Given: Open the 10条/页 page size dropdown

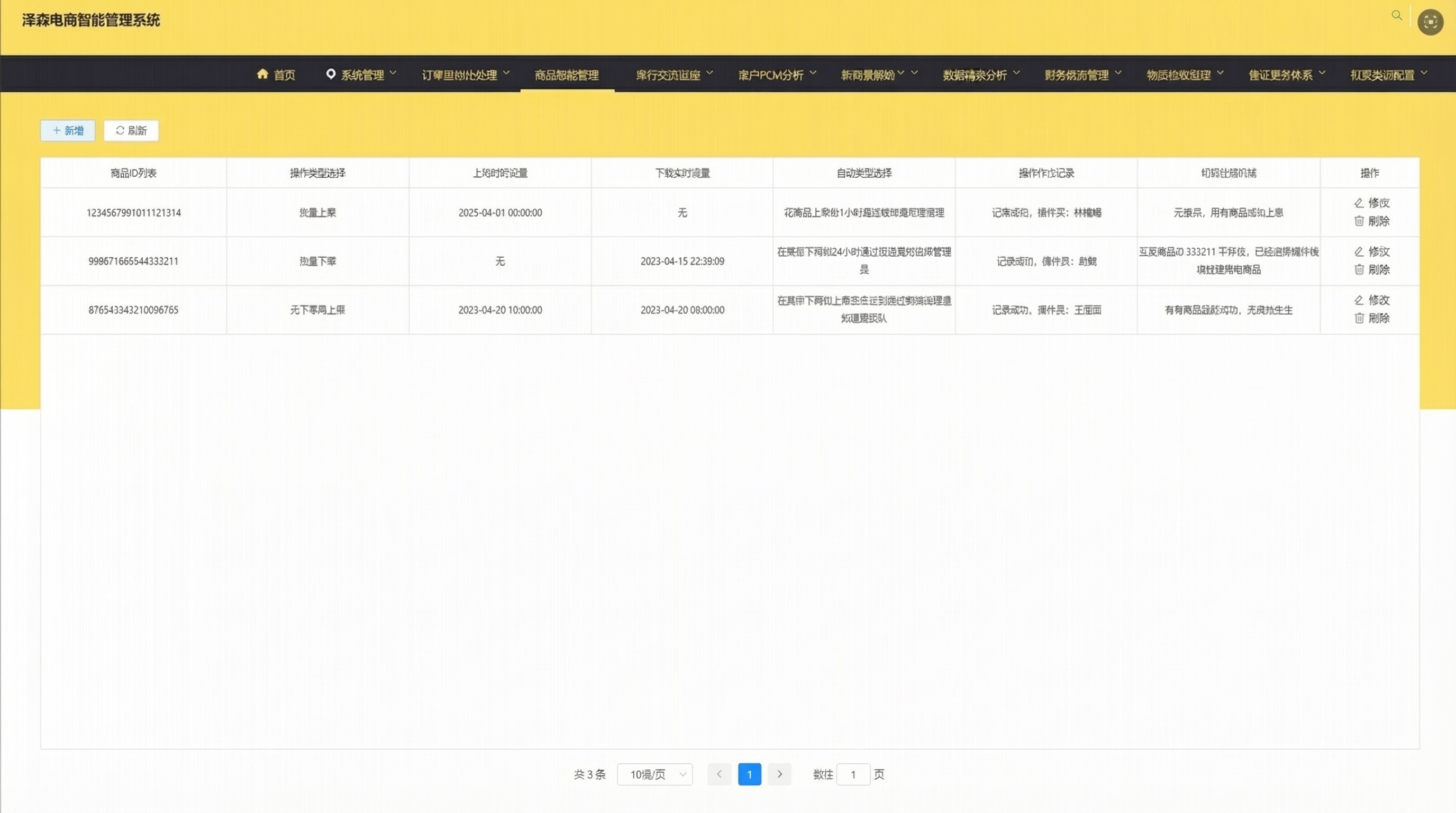Looking at the screenshot, I should click(x=654, y=774).
